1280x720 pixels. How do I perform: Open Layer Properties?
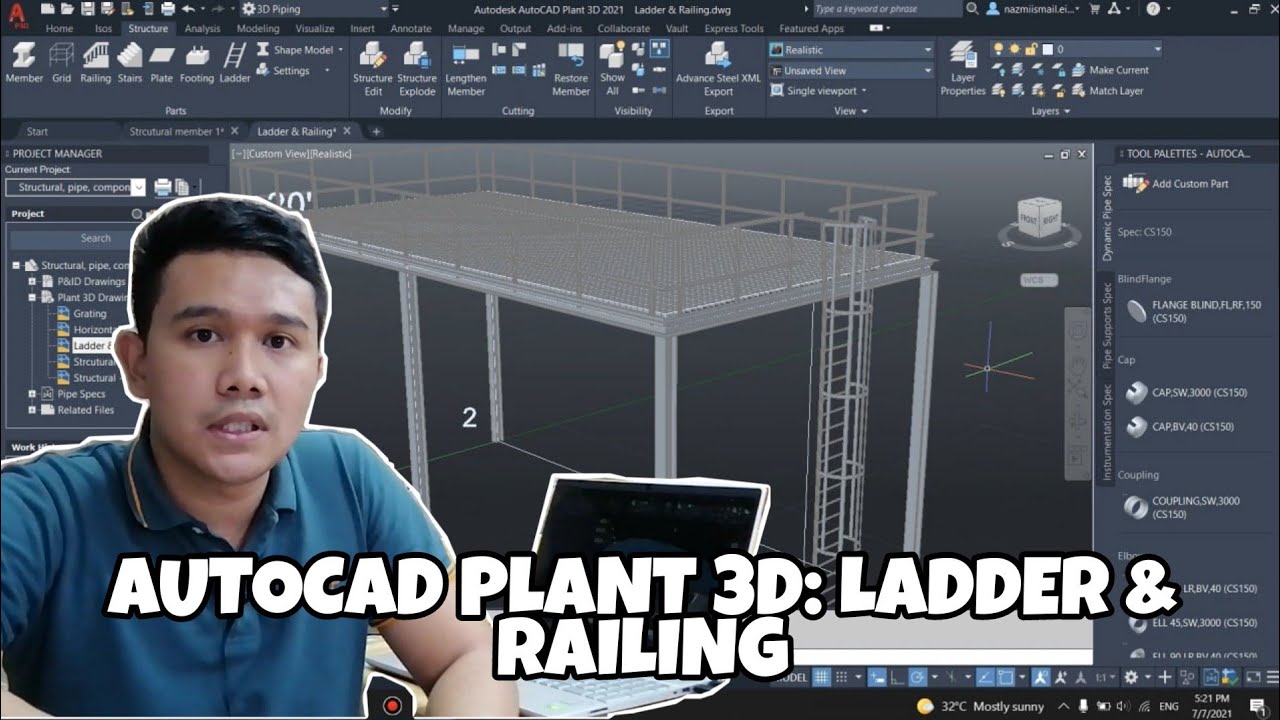pyautogui.click(x=963, y=68)
